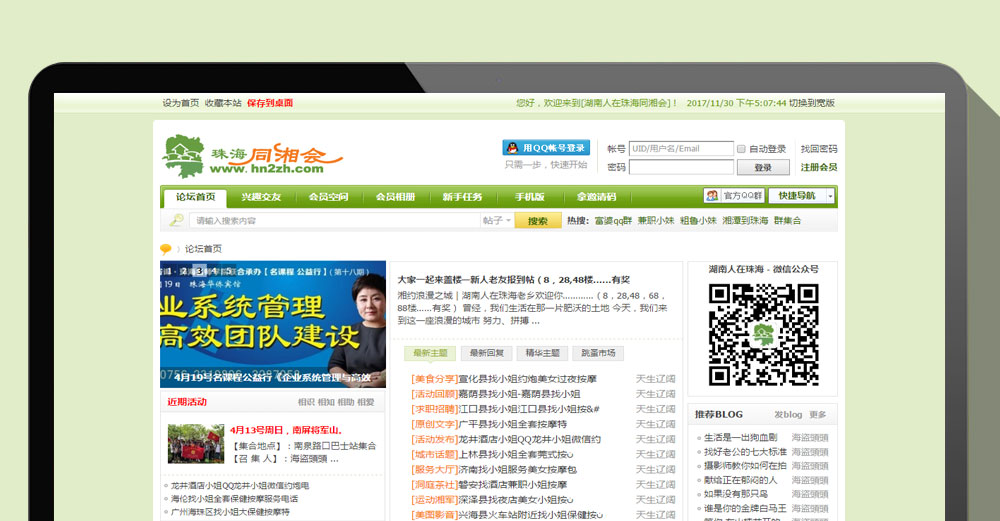Click the official QQ群 icon button
1000x521 pixels.
click(x=734, y=196)
